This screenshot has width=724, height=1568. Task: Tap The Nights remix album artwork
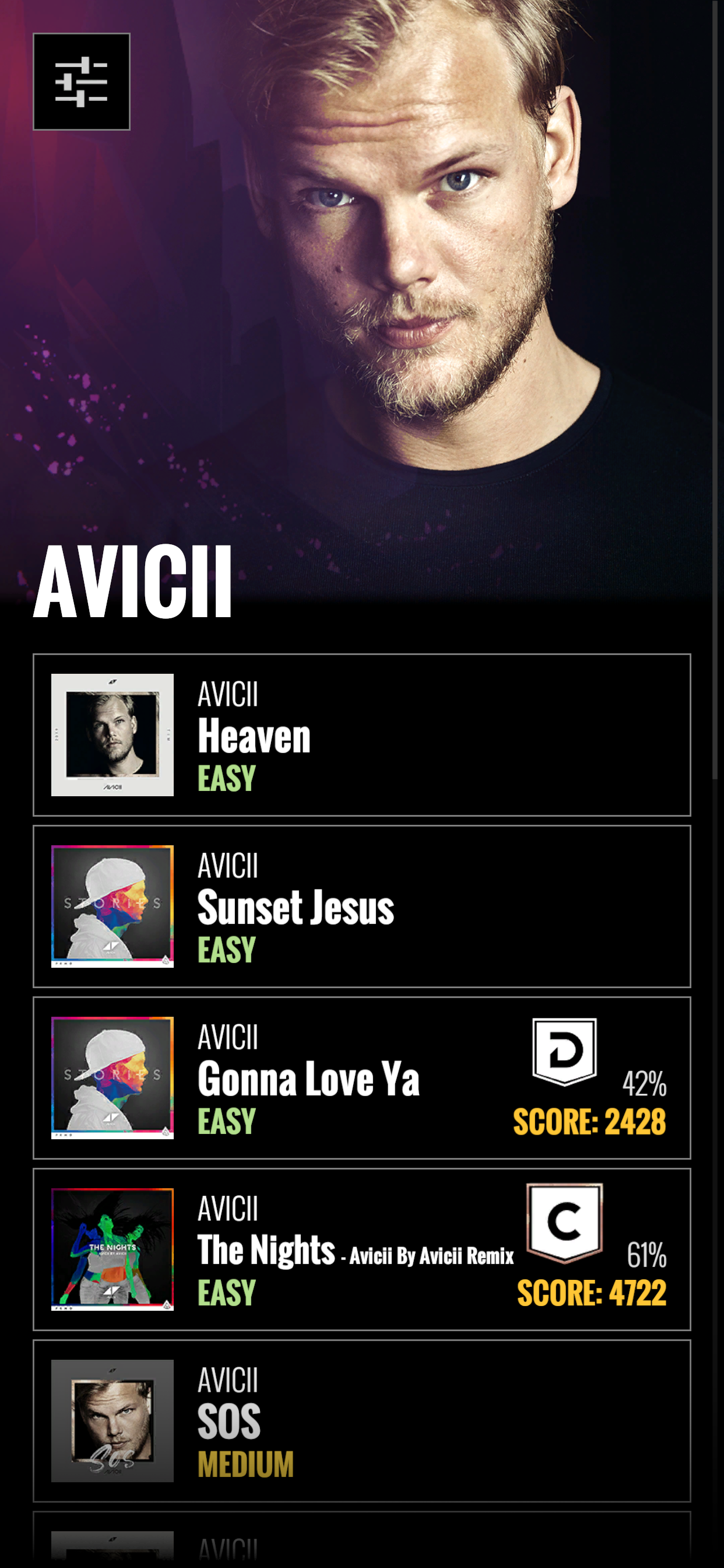113,1249
